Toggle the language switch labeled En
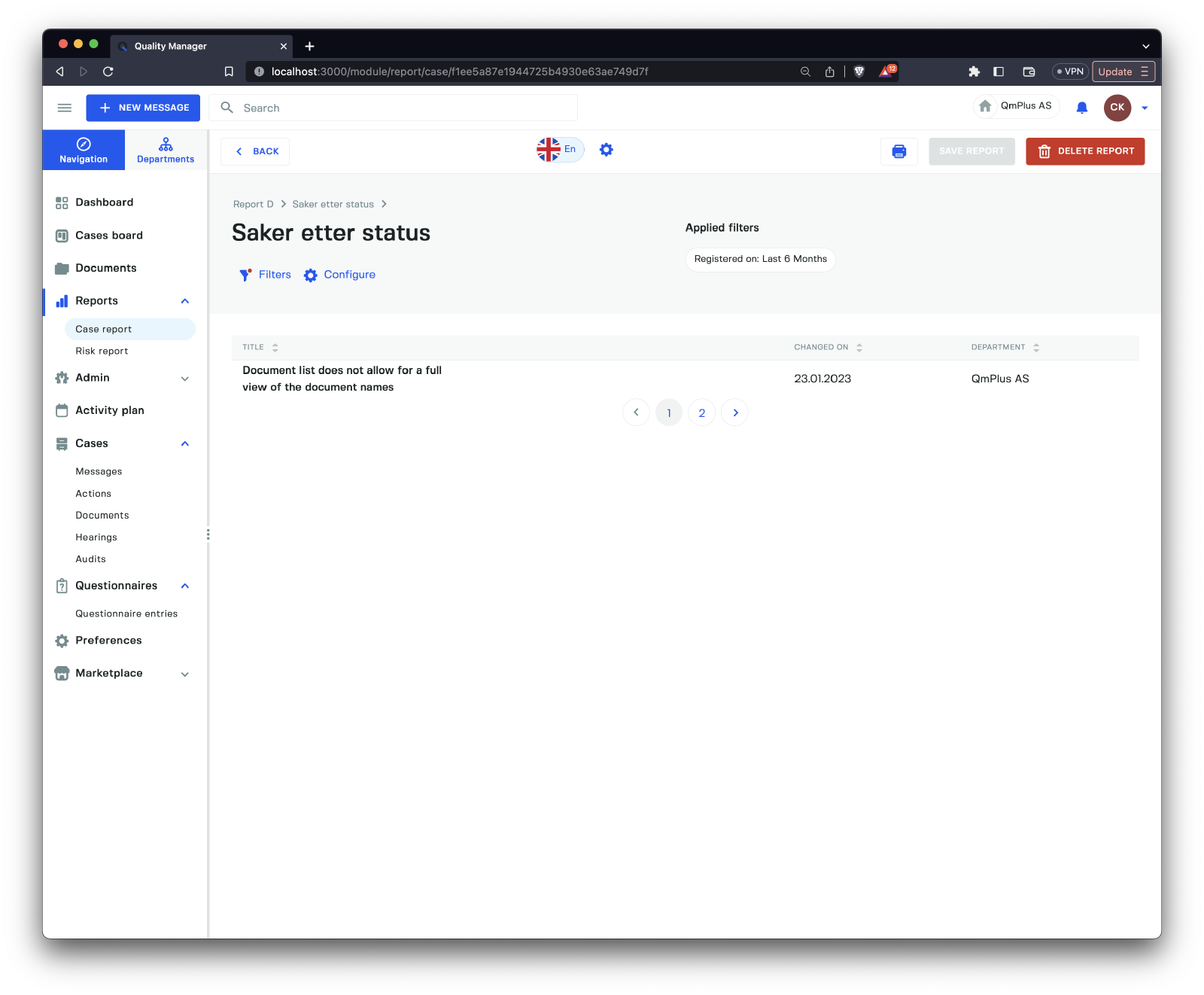 point(560,150)
